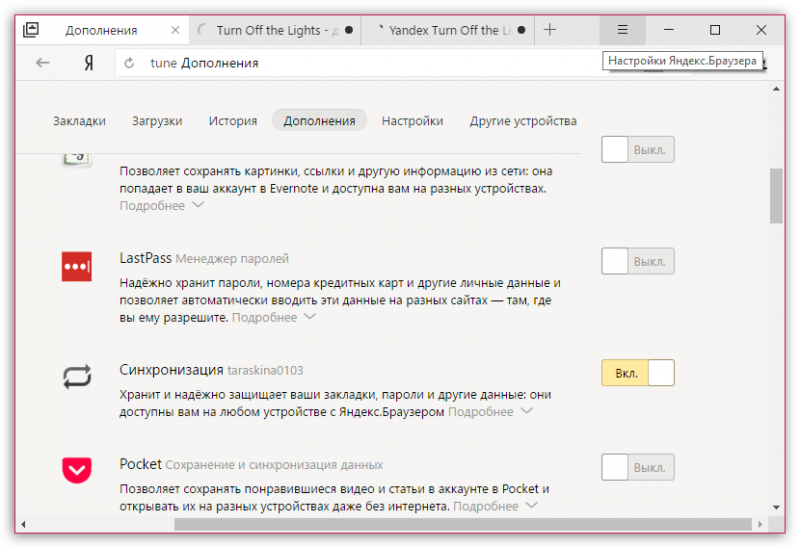Click the back navigation arrow
The height and width of the screenshot is (548, 800).
[x=42, y=63]
